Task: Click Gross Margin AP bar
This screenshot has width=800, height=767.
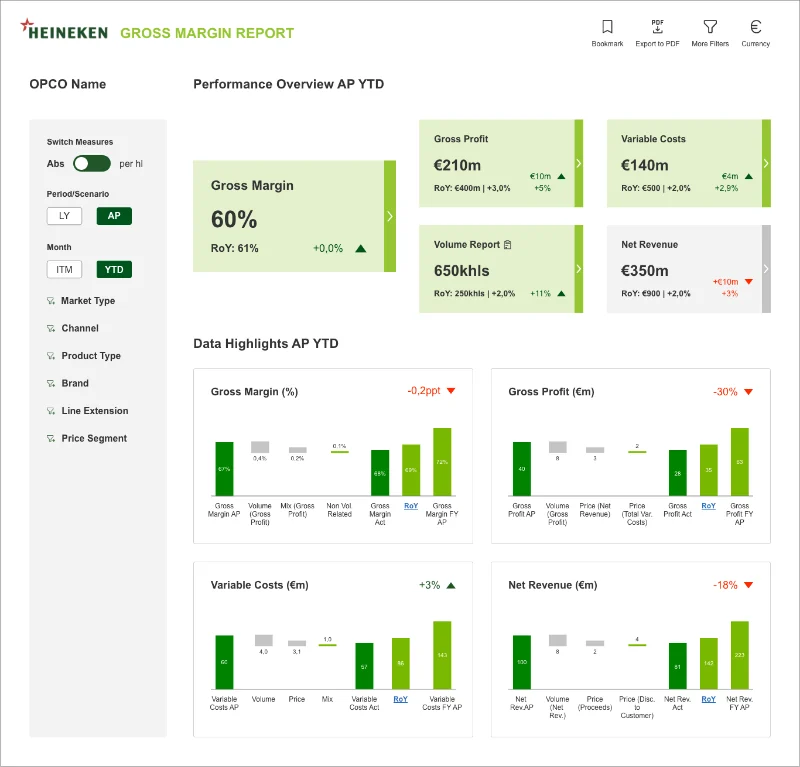Action: (x=224, y=469)
